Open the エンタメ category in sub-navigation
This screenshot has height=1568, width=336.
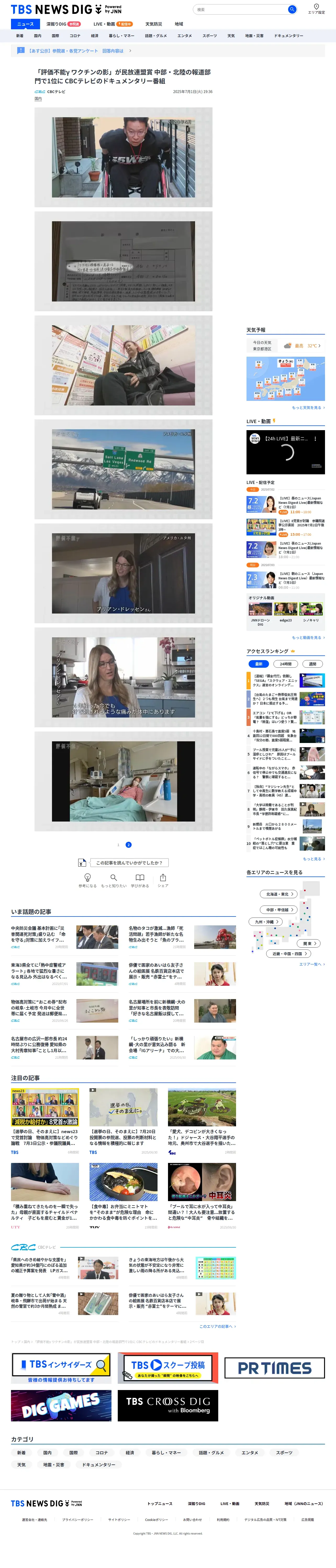(x=184, y=36)
